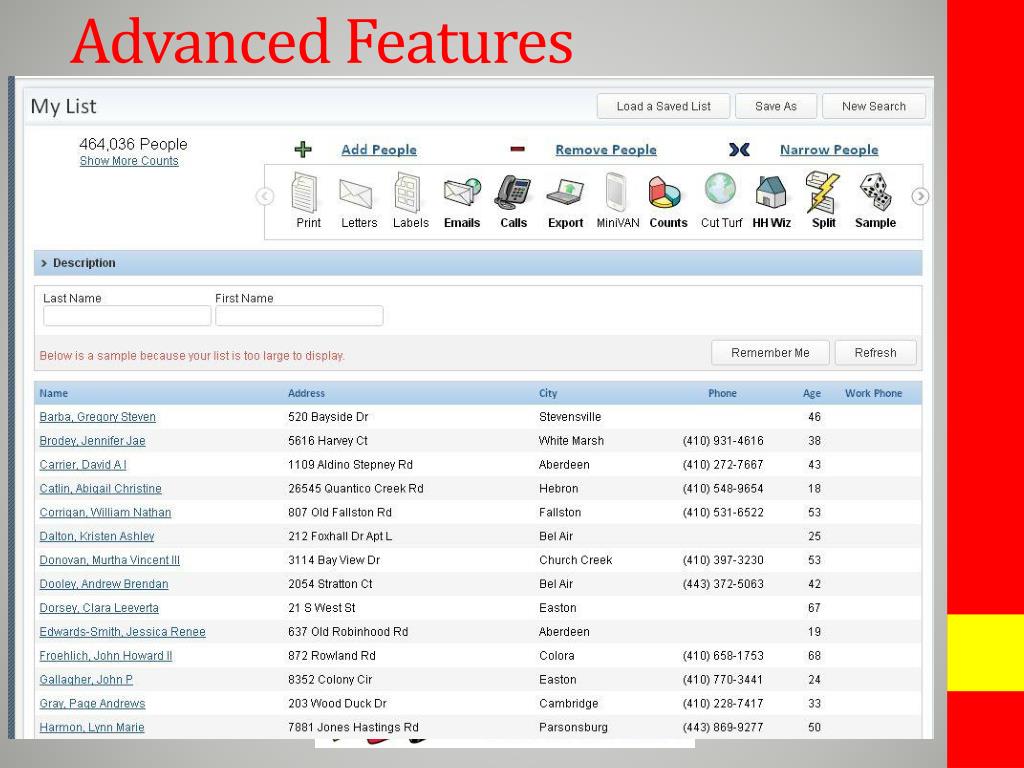Open the MiniVAN device icon
Viewport: 1024px width, 768px height.
(616, 192)
